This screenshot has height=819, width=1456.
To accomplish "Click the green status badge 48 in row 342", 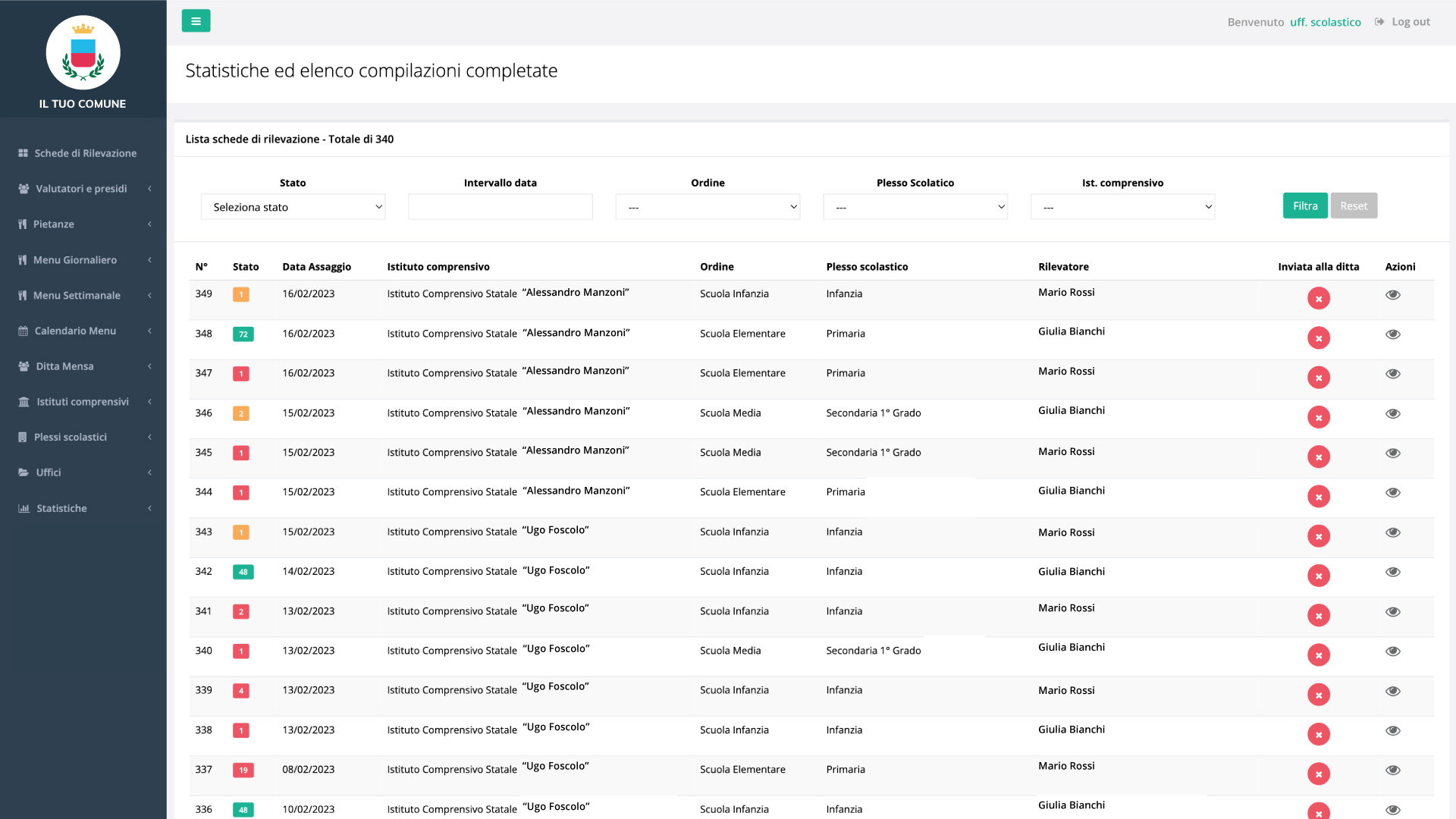I will pyautogui.click(x=243, y=572).
